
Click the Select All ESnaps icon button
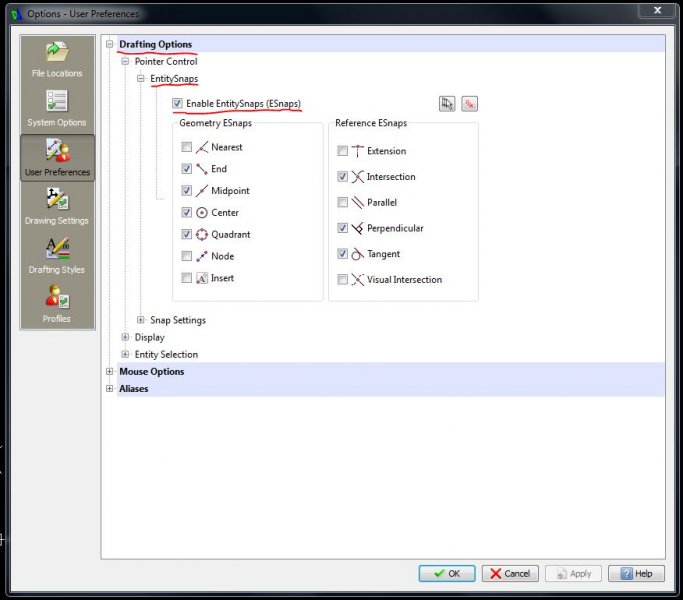(447, 104)
